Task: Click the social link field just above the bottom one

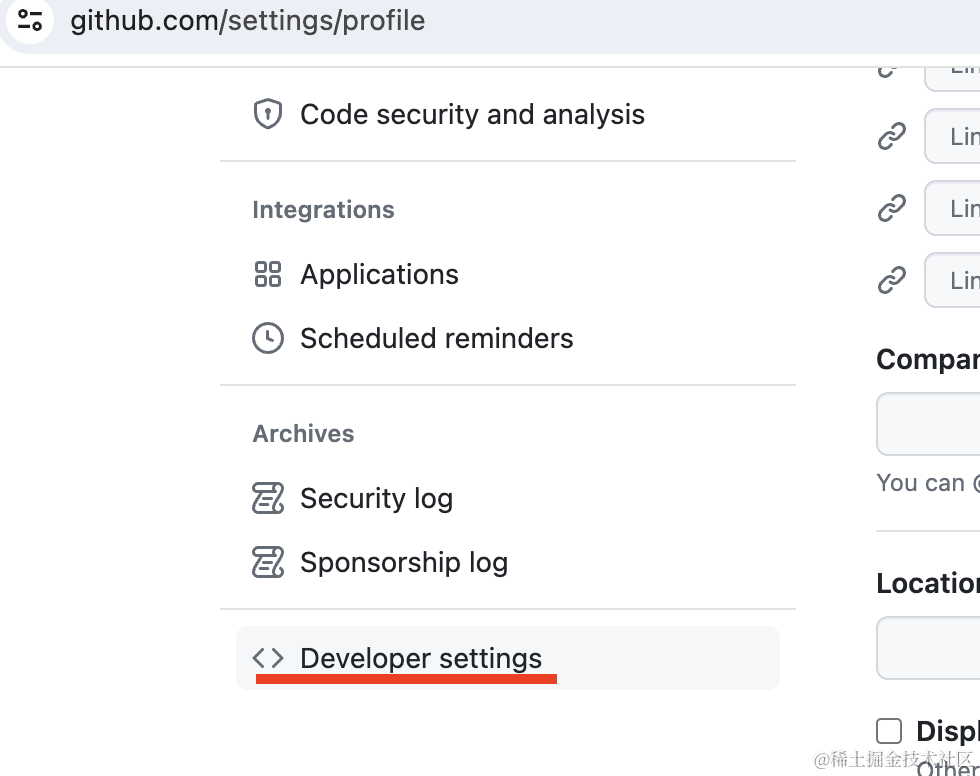Action: (953, 208)
